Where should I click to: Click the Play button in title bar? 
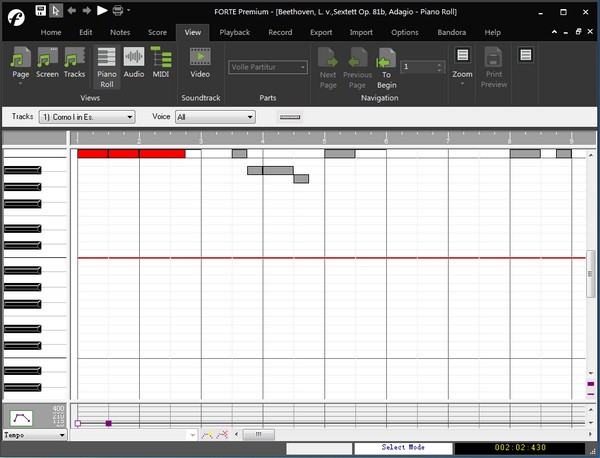click(102, 10)
